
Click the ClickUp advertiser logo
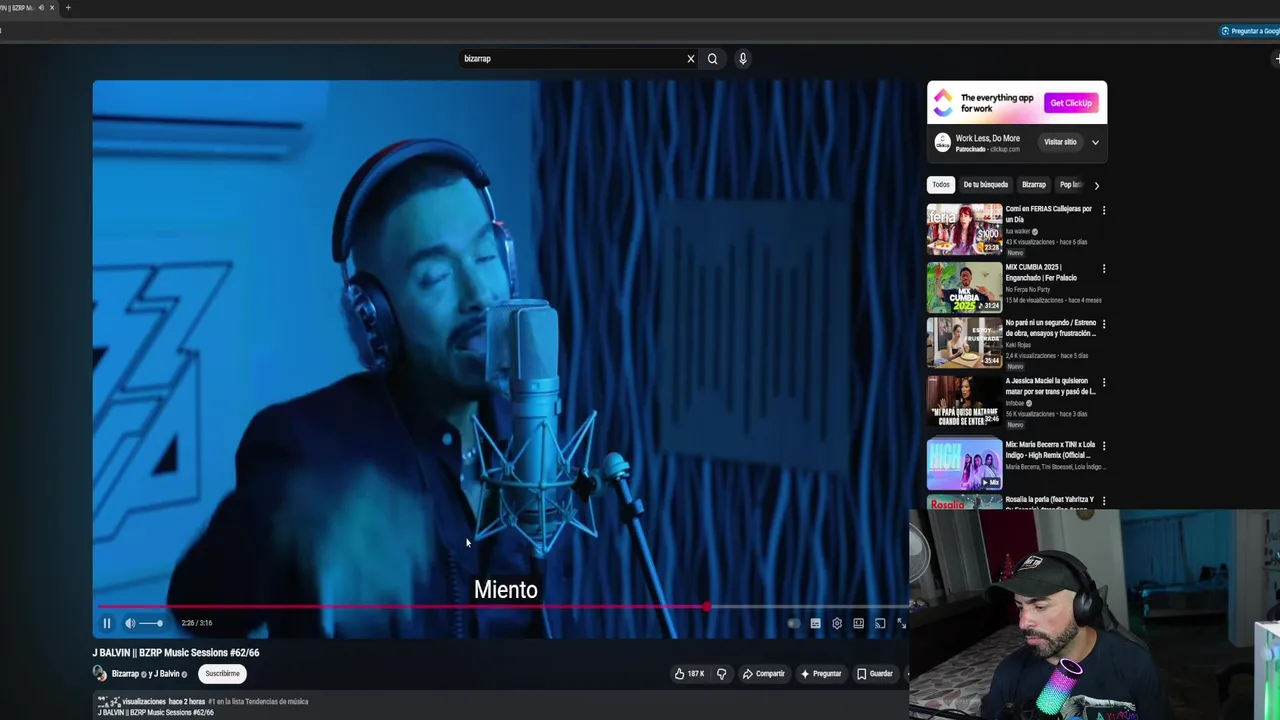coord(942,143)
